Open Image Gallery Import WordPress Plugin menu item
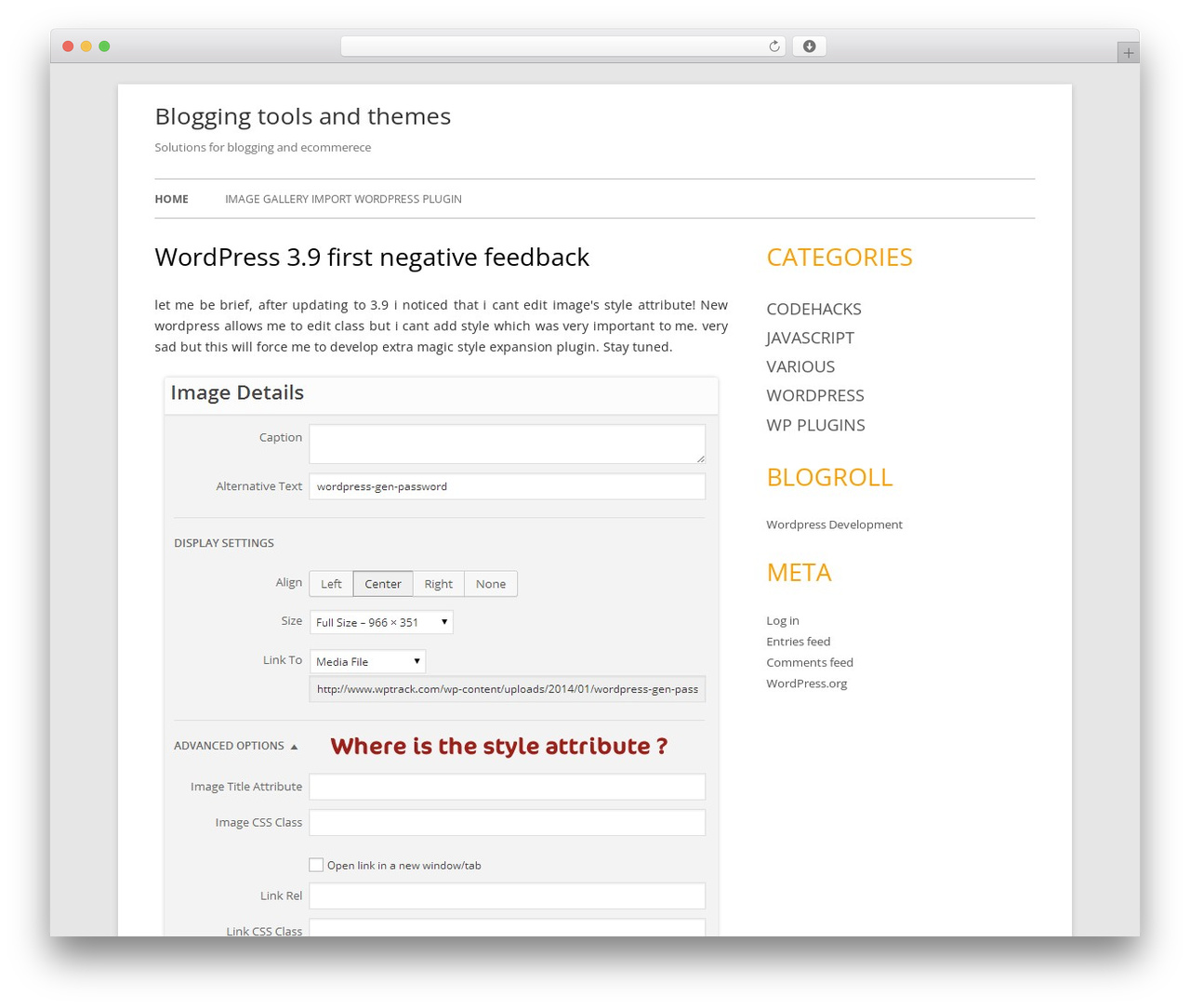The width and height of the screenshot is (1190, 1008). pyautogui.click(x=343, y=199)
